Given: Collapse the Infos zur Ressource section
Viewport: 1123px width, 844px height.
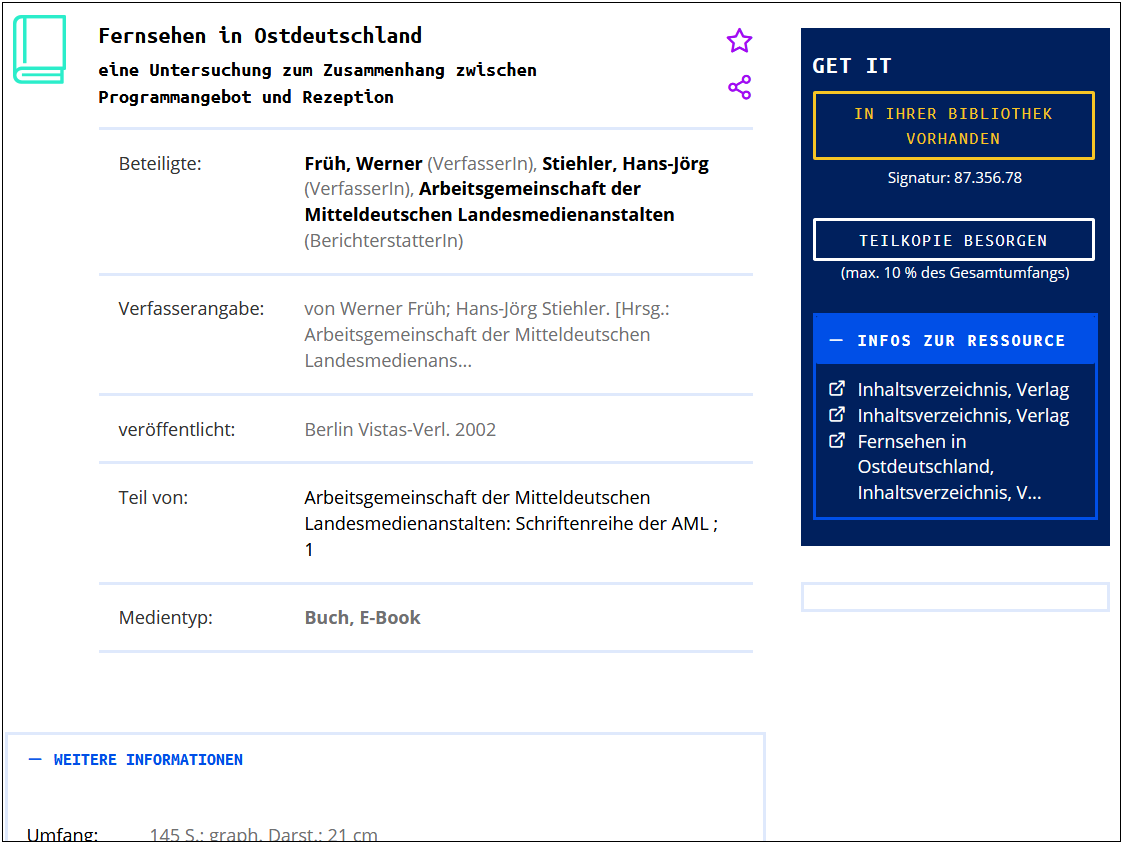Looking at the screenshot, I should (955, 340).
